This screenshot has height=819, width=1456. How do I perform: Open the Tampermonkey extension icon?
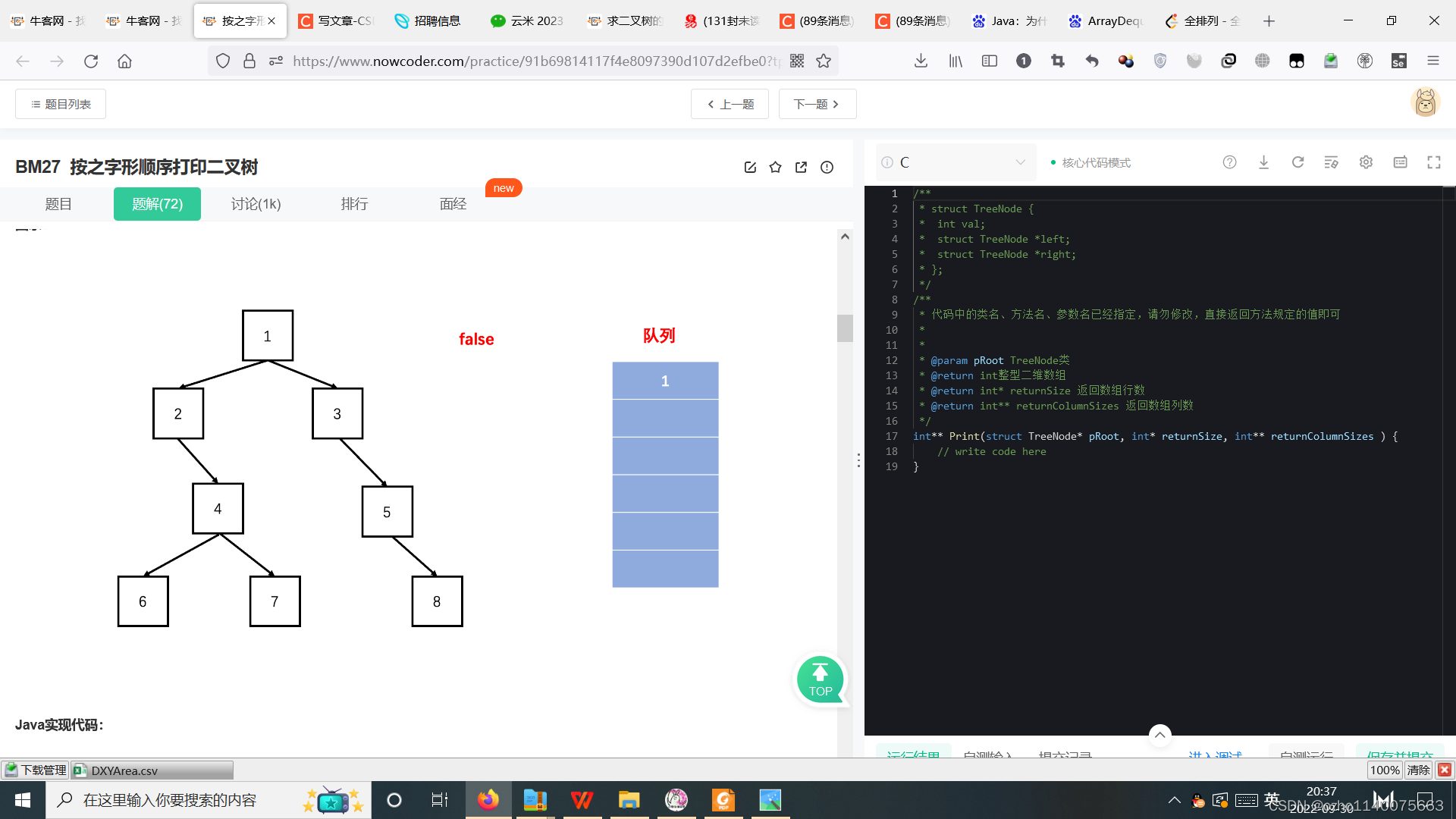1297,61
